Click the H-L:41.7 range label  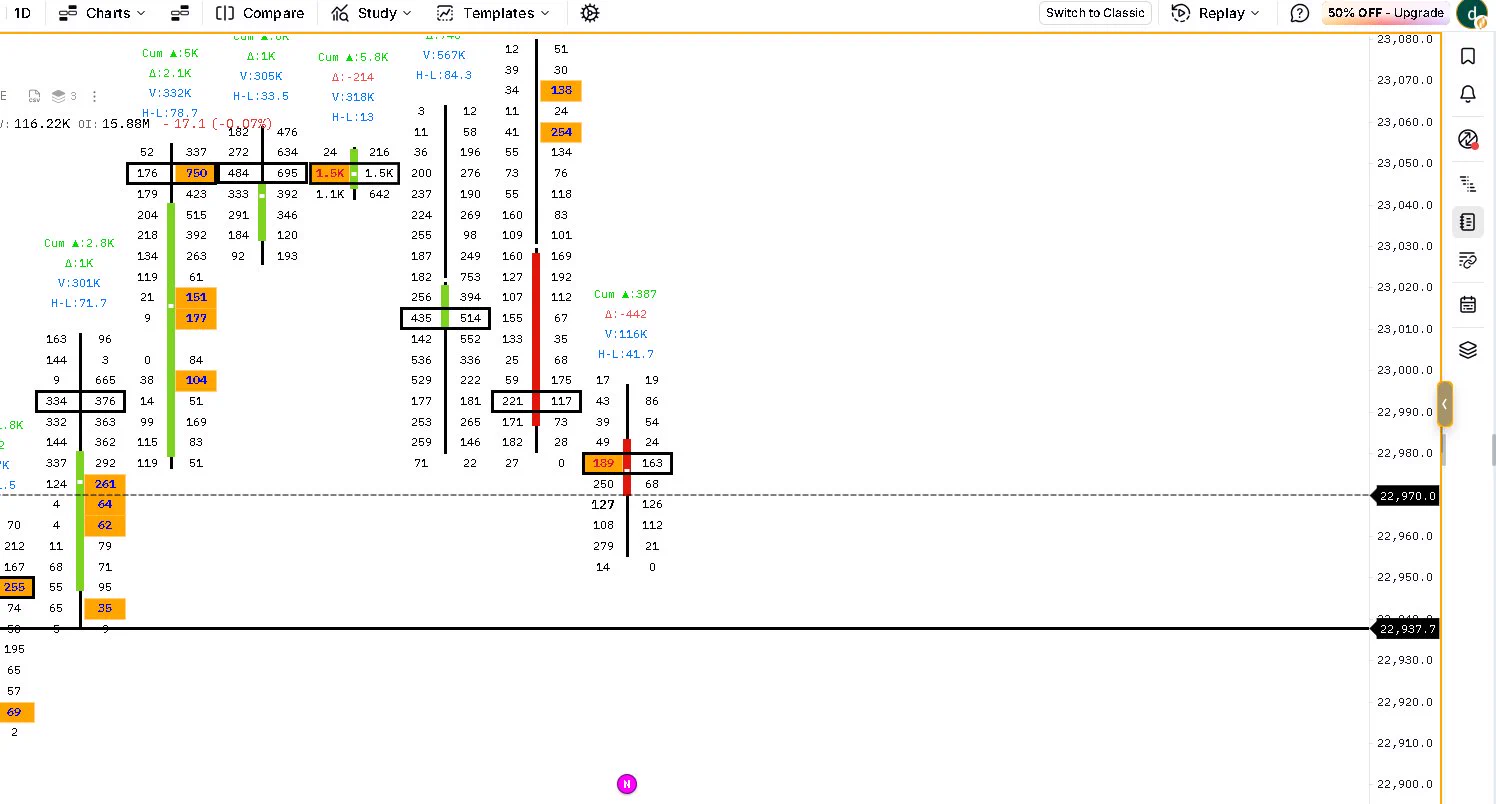tap(626, 354)
